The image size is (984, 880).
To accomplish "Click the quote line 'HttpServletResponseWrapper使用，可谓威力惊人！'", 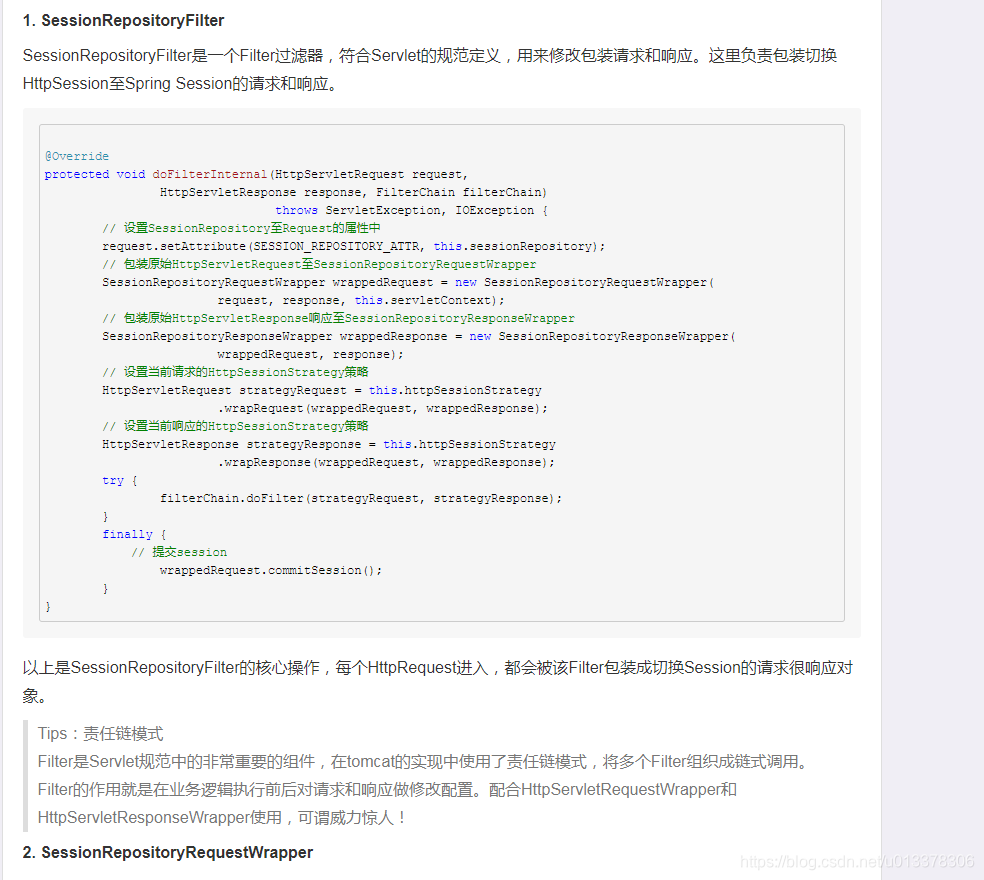I will click(x=222, y=817).
